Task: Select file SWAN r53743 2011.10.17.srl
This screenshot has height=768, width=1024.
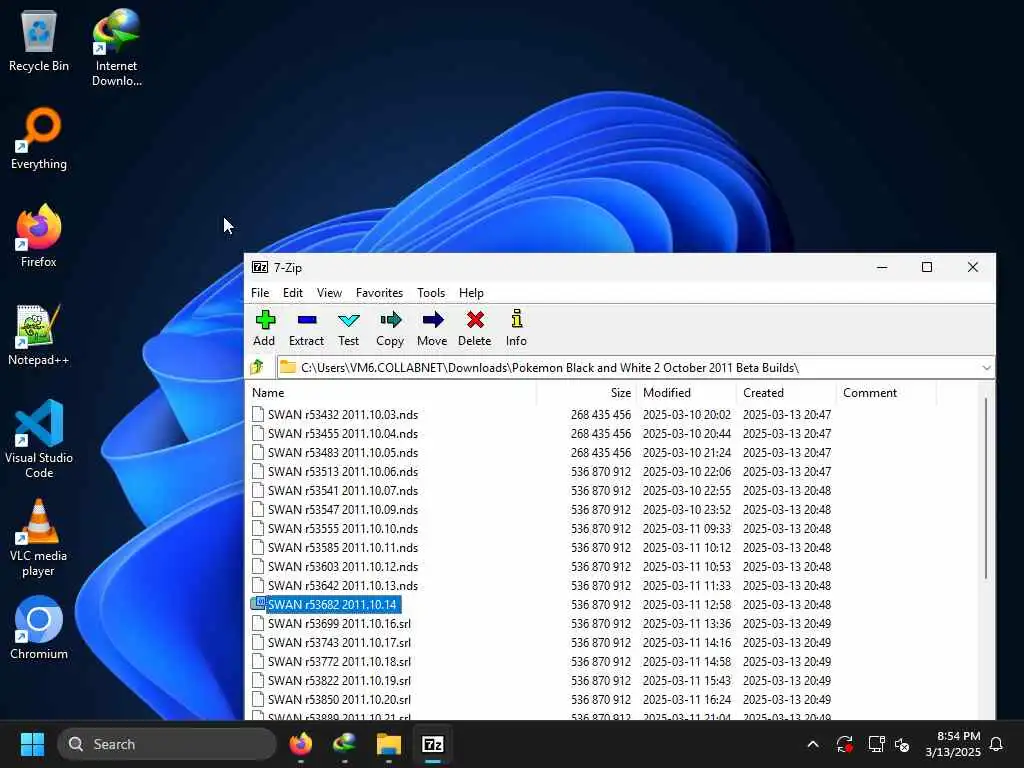Action: click(340, 642)
